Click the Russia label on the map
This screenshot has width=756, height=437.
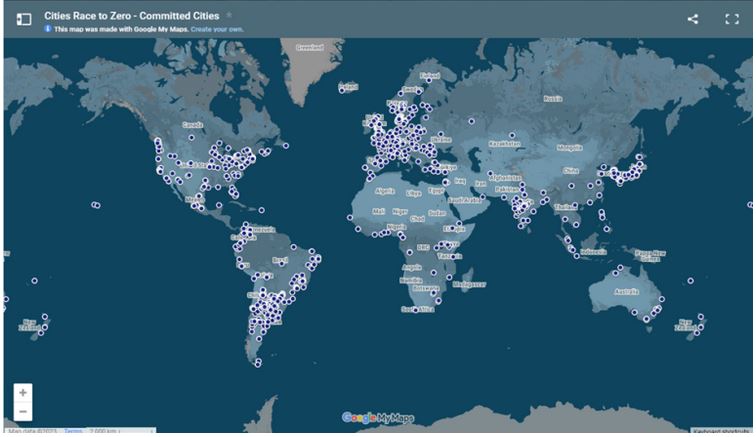[552, 99]
